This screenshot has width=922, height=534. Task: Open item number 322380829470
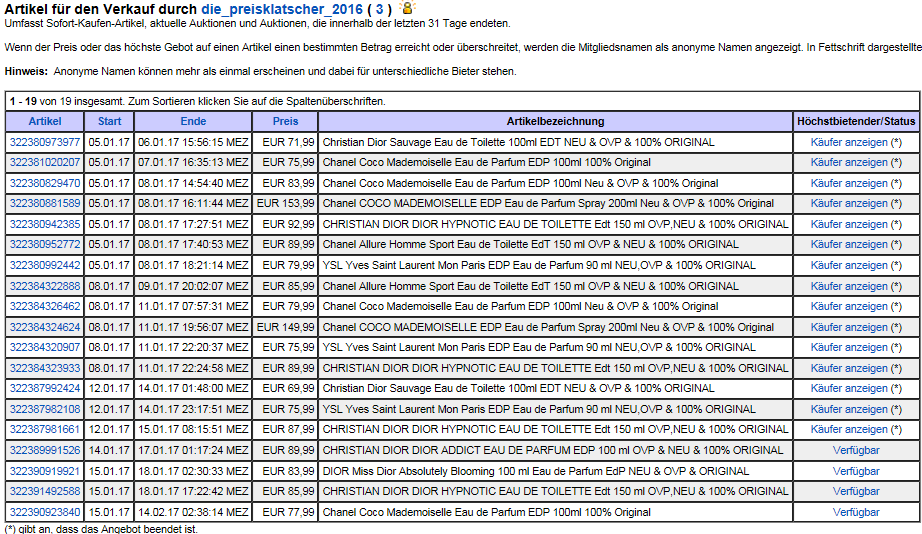click(x=45, y=183)
